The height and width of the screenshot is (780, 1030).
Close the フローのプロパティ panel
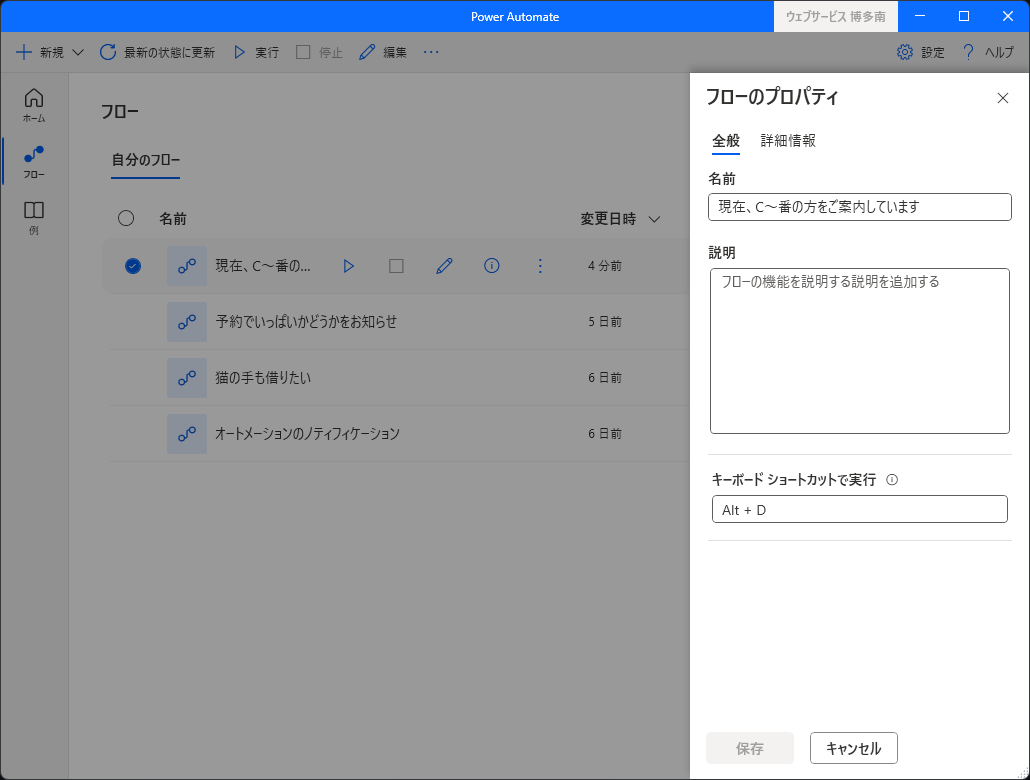(x=1002, y=98)
